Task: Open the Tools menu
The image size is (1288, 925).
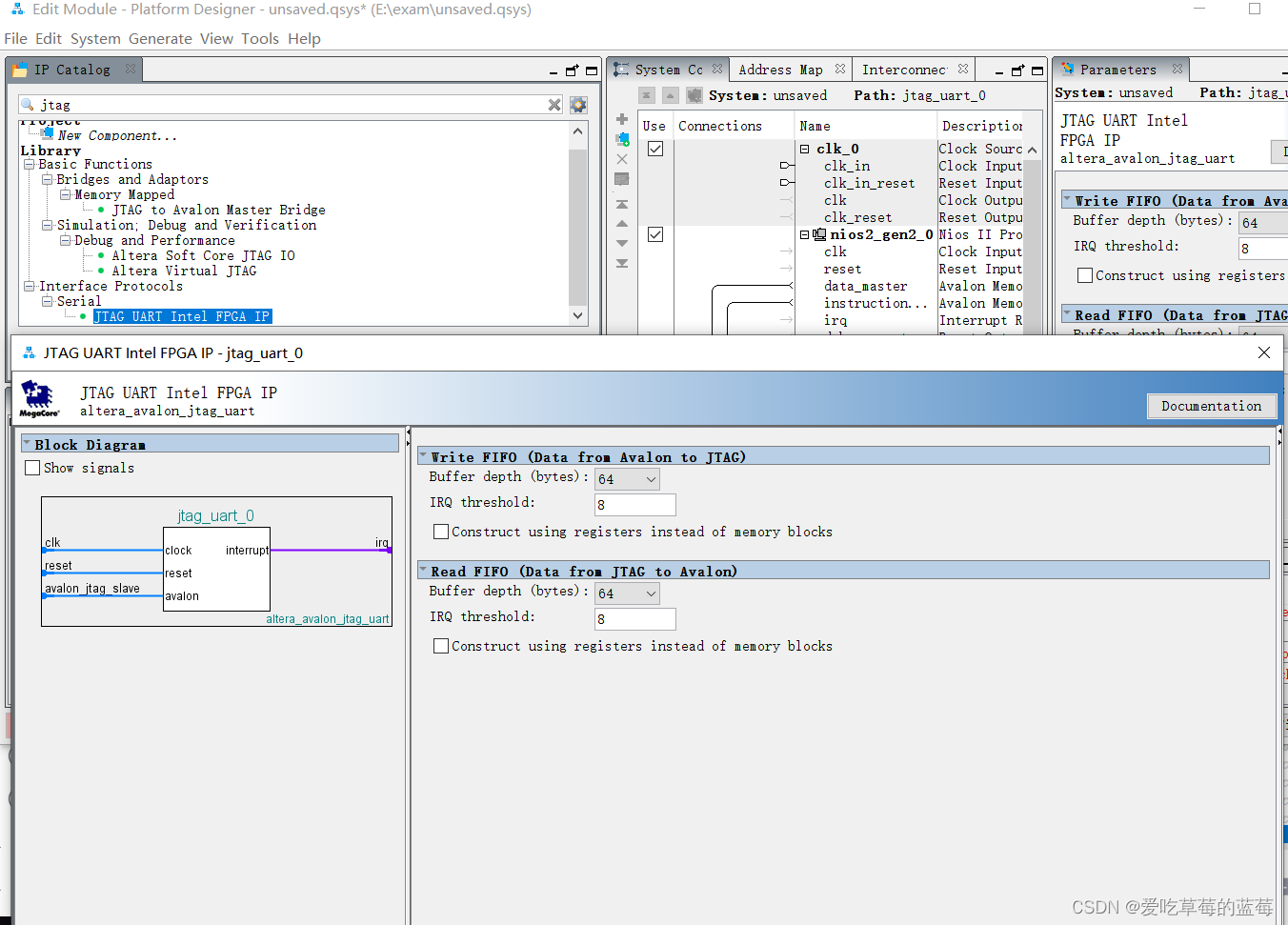Action: (x=260, y=39)
